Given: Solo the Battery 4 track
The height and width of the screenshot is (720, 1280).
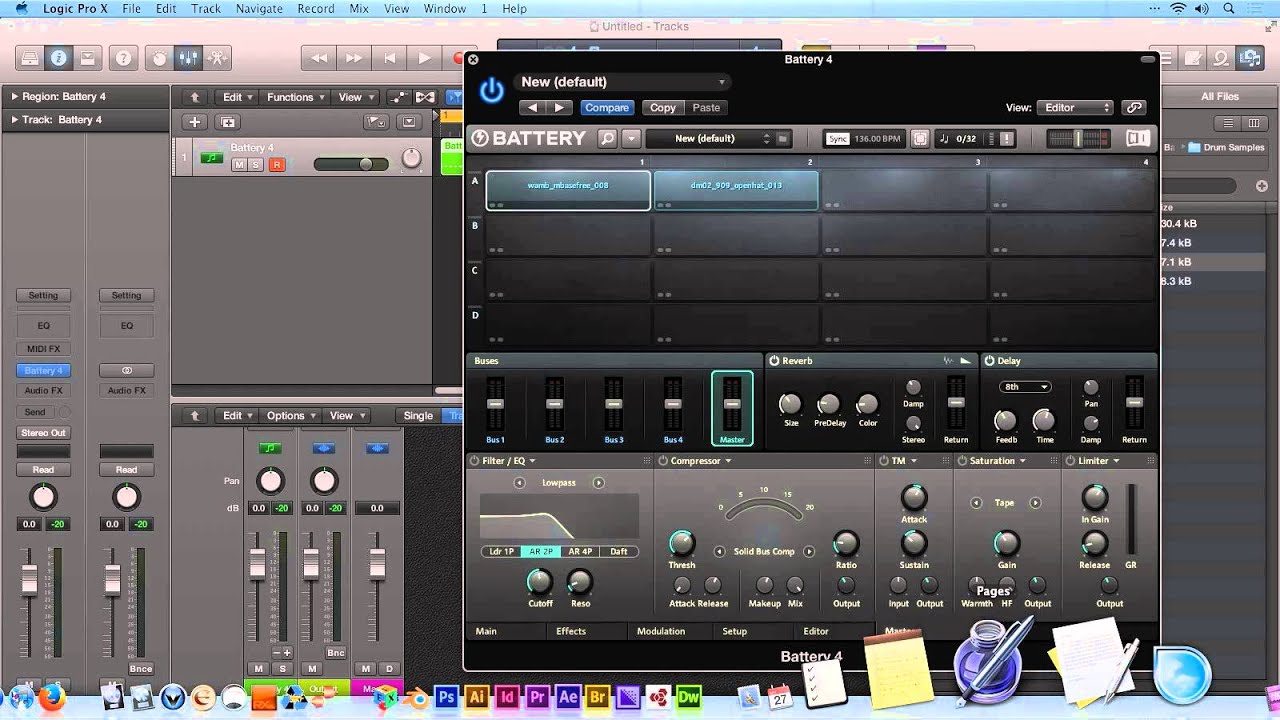Looking at the screenshot, I should 256,164.
